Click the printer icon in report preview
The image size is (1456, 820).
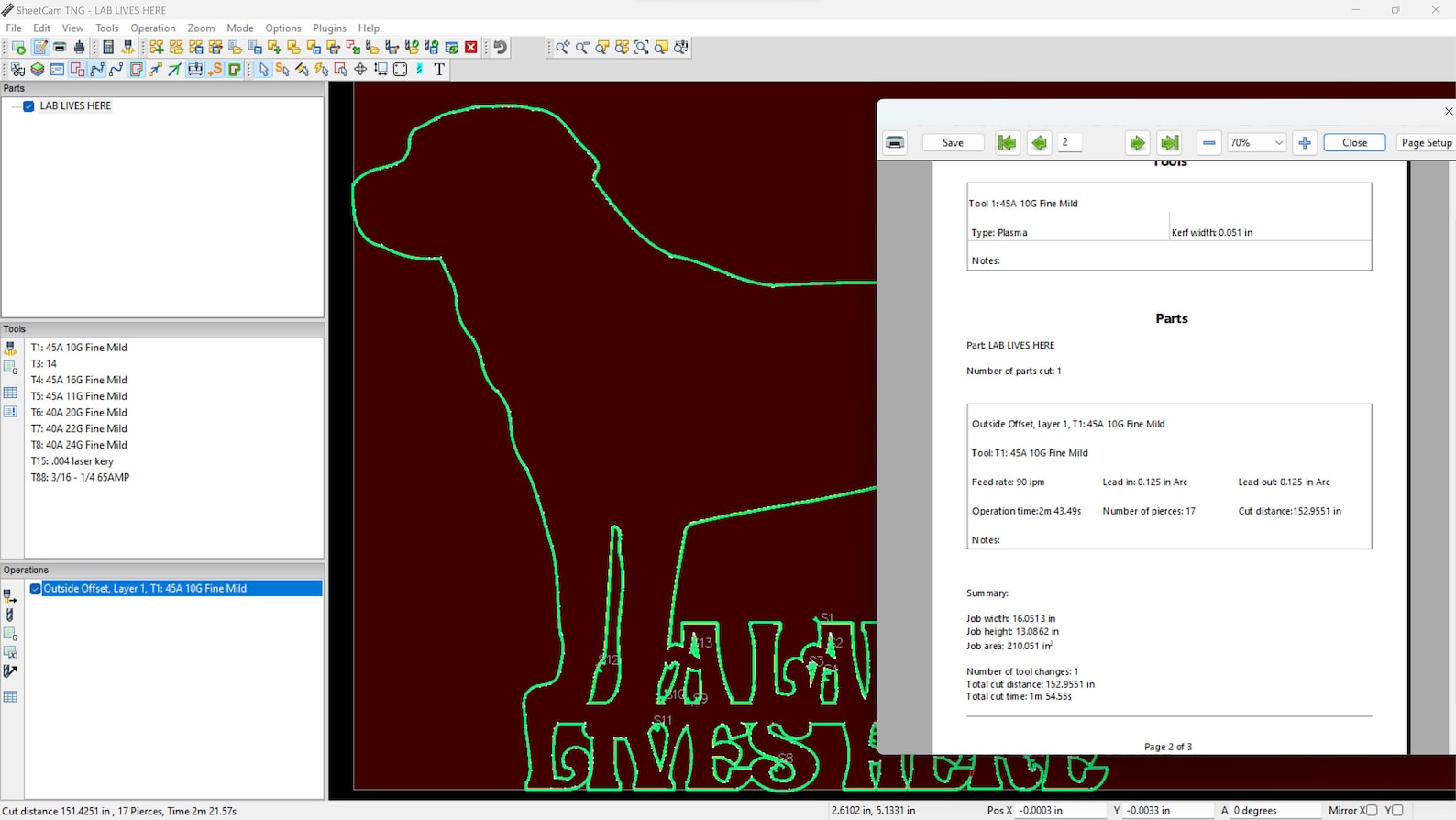[x=895, y=143]
